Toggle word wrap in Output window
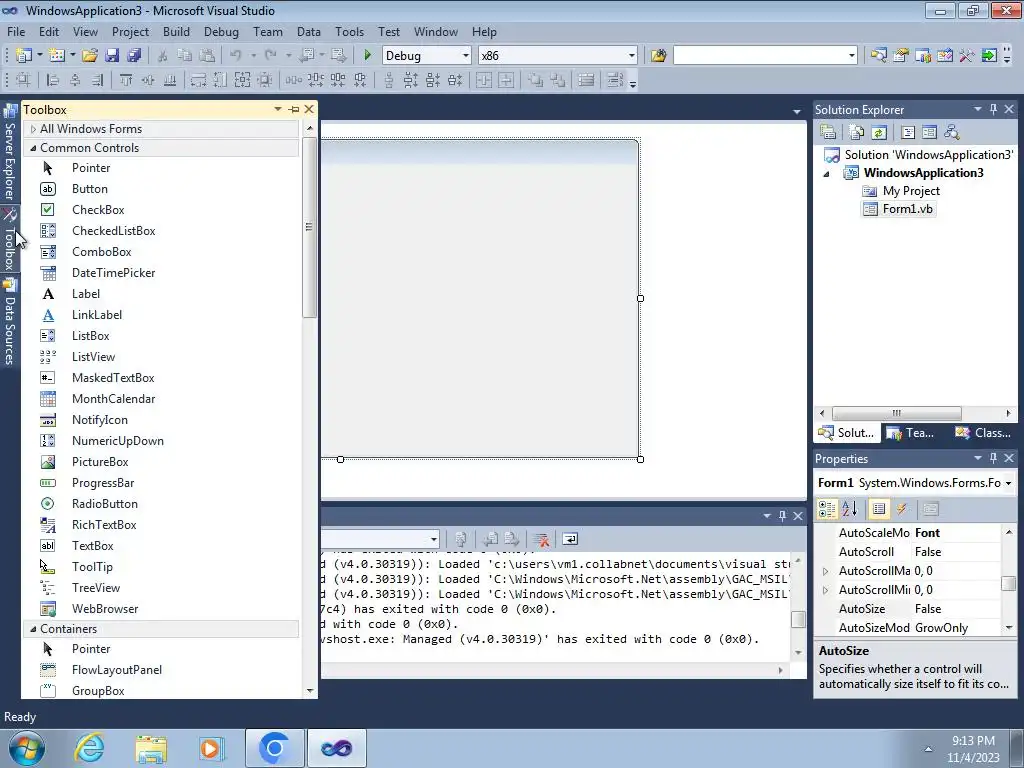 [570, 539]
